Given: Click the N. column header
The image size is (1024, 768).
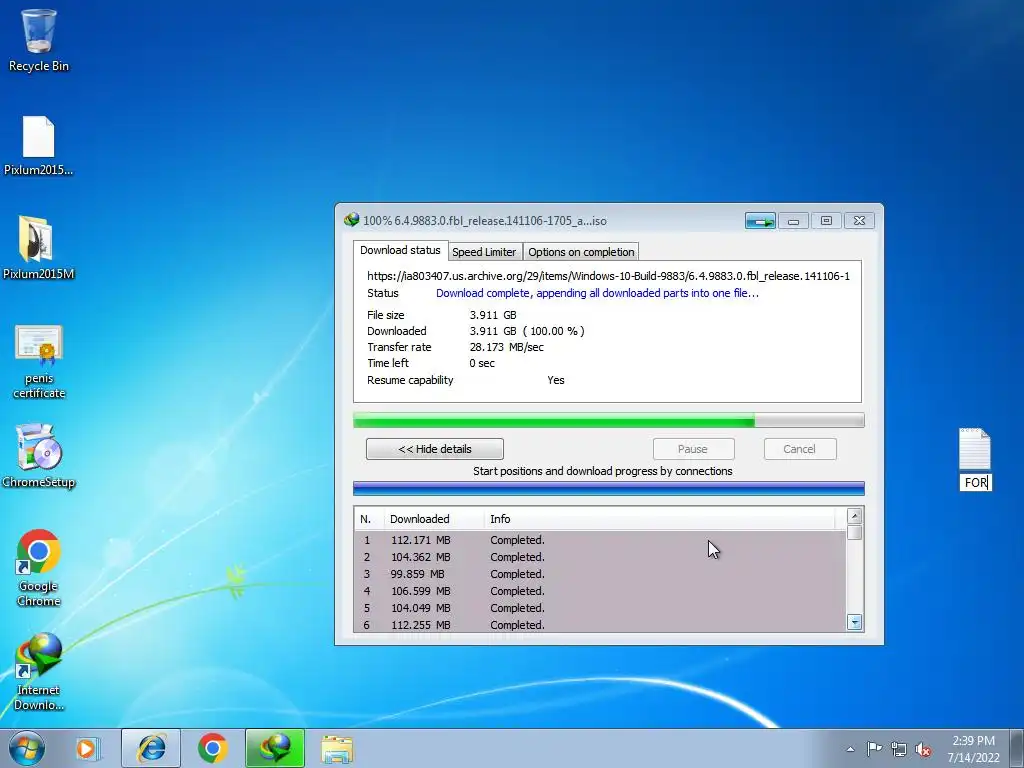Looking at the screenshot, I should [x=370, y=519].
